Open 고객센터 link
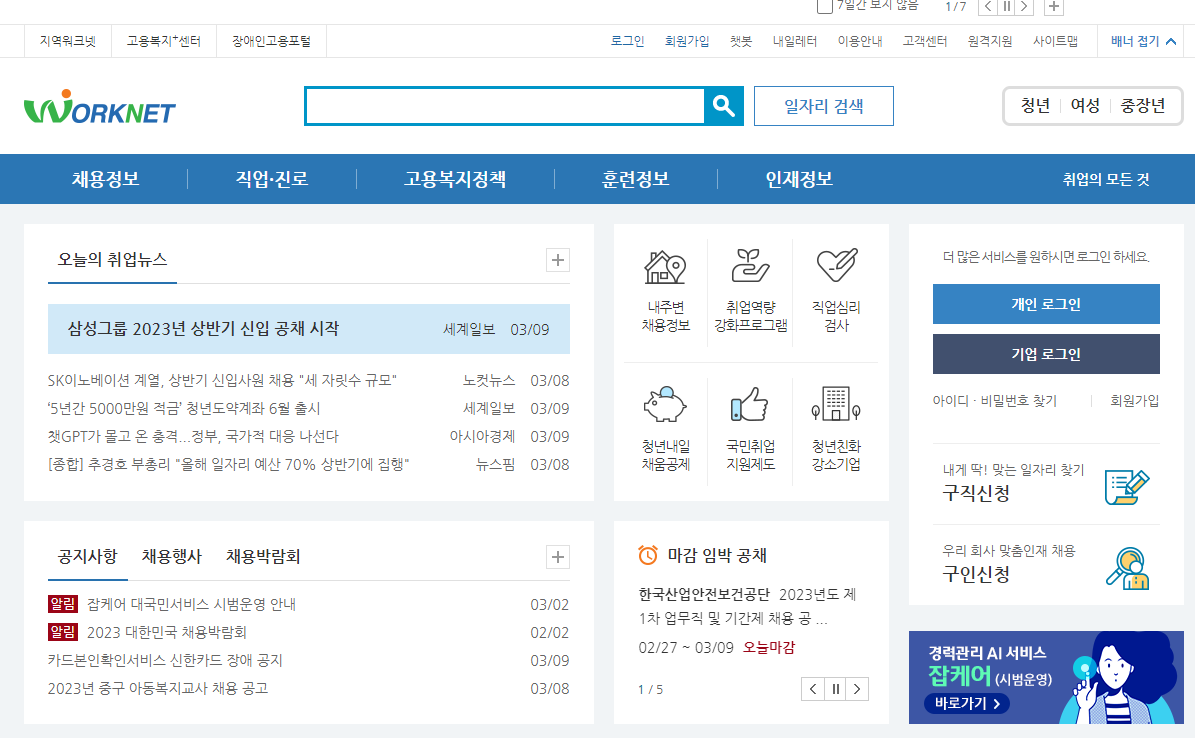The image size is (1195, 738). click(924, 41)
